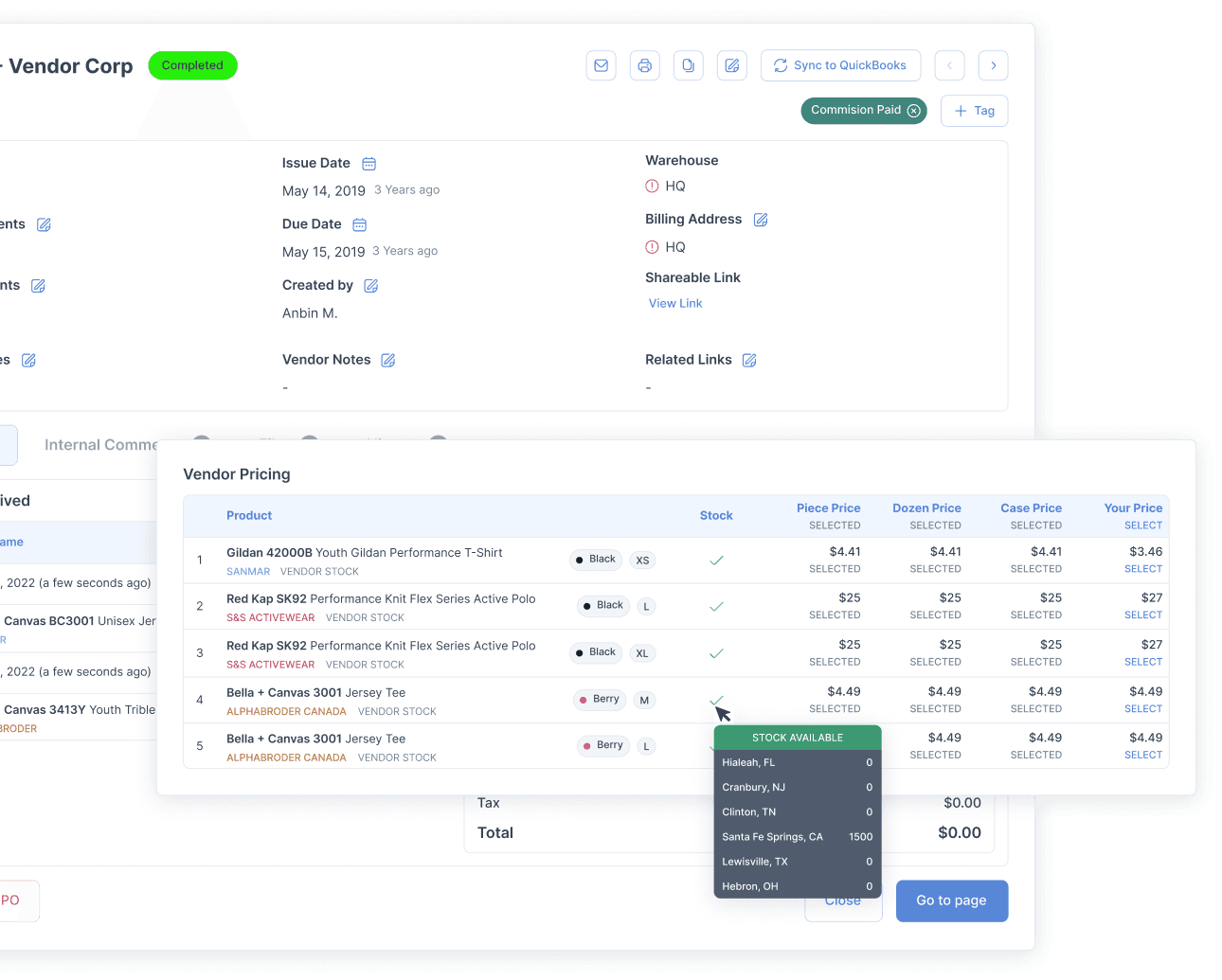Select Your Price for Gildan 42000B
This screenshot has height=980, width=1222.
pyautogui.click(x=1142, y=569)
